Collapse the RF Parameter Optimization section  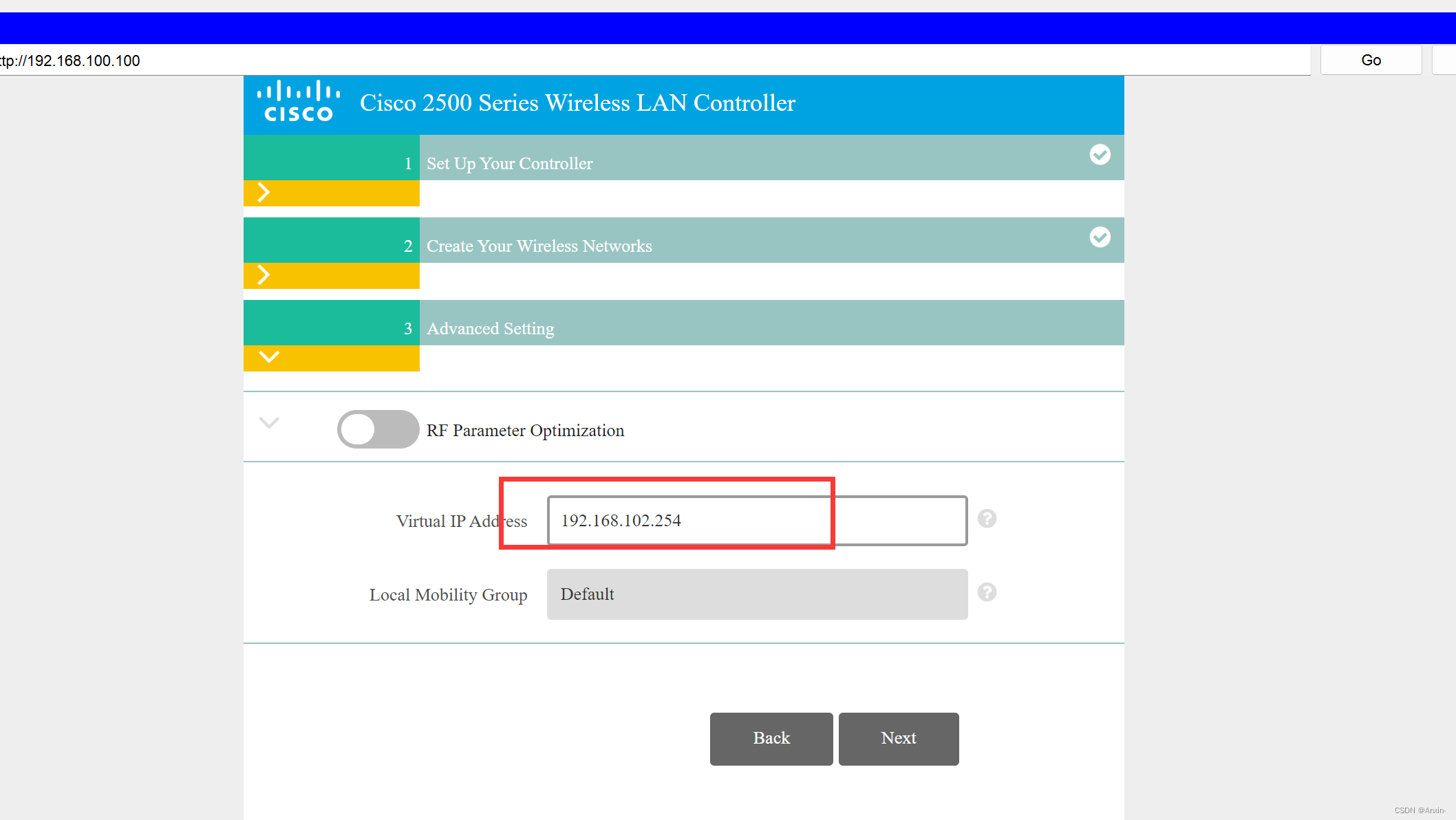coord(268,423)
